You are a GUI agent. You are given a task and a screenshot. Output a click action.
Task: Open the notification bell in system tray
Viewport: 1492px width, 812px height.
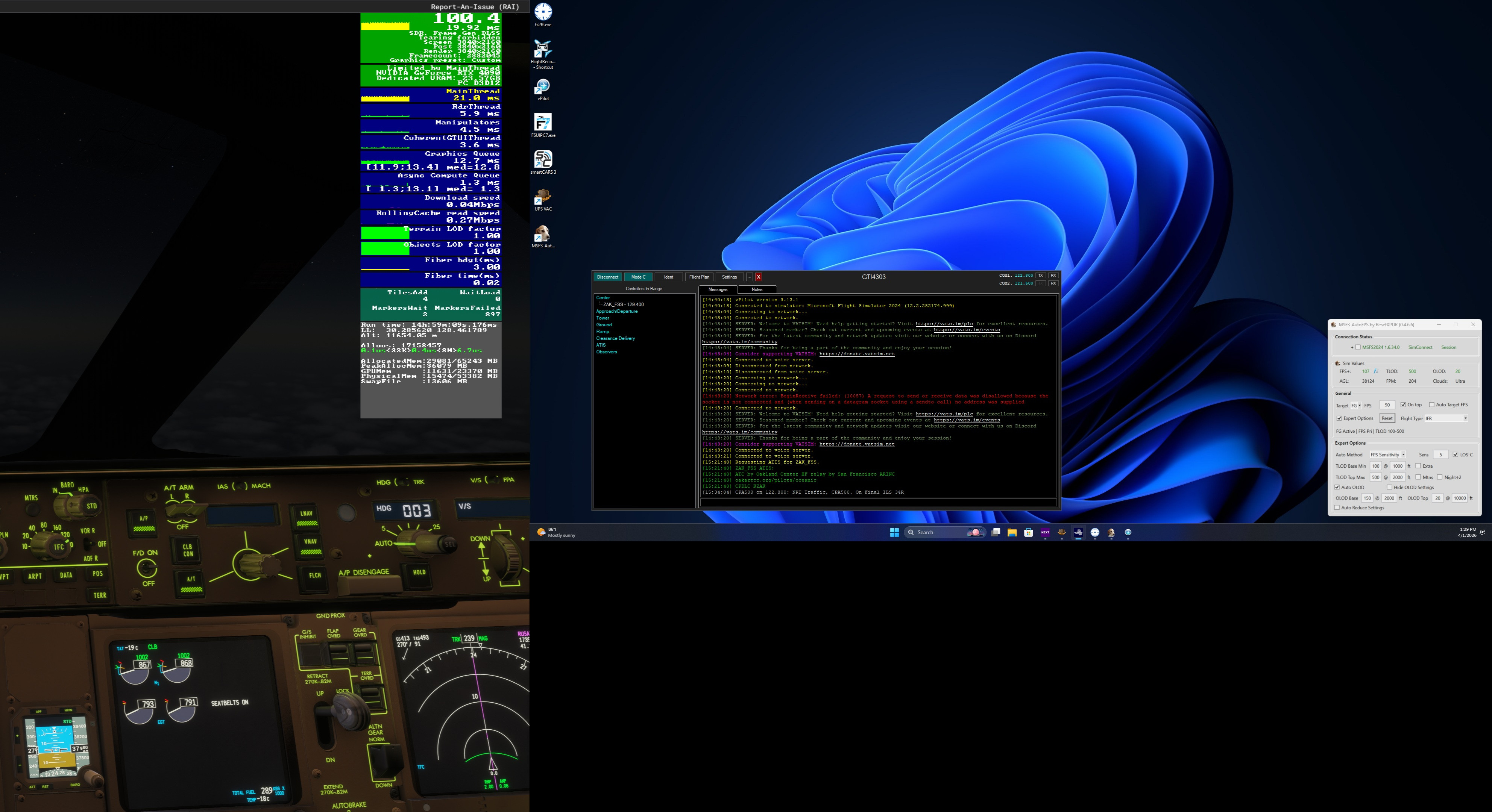coord(1482,532)
